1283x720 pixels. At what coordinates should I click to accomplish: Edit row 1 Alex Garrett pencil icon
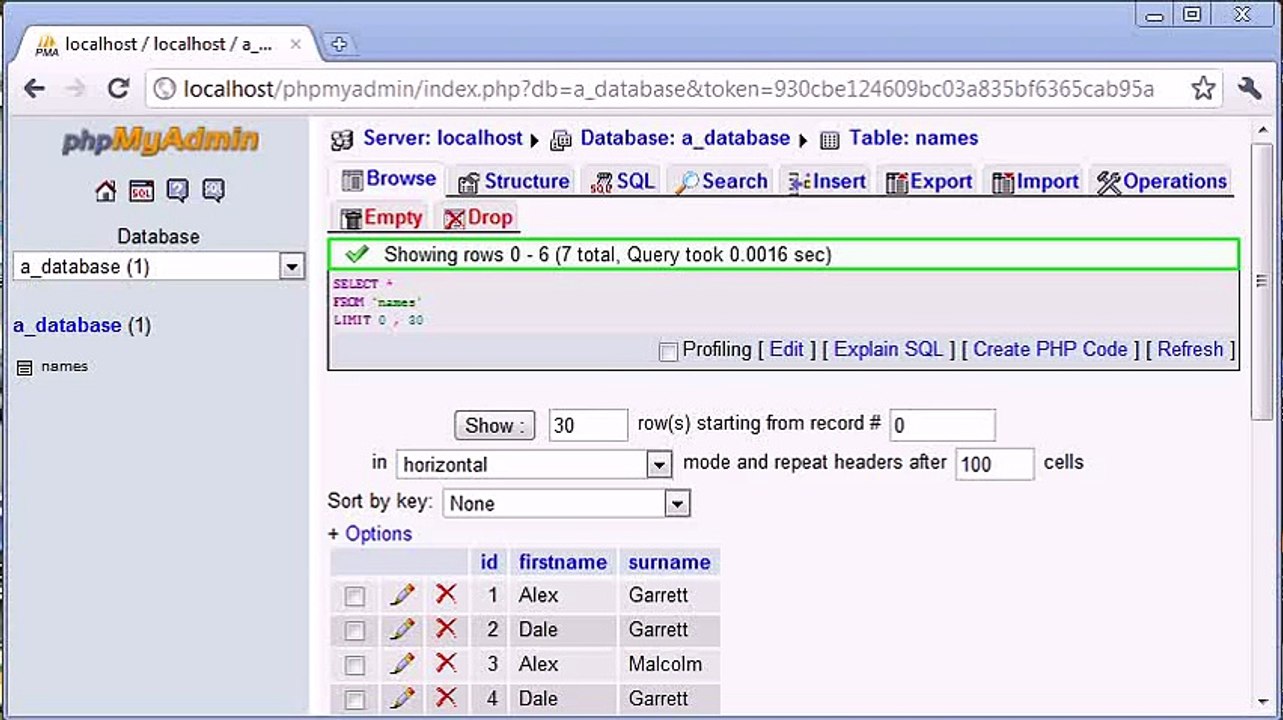(x=402, y=595)
